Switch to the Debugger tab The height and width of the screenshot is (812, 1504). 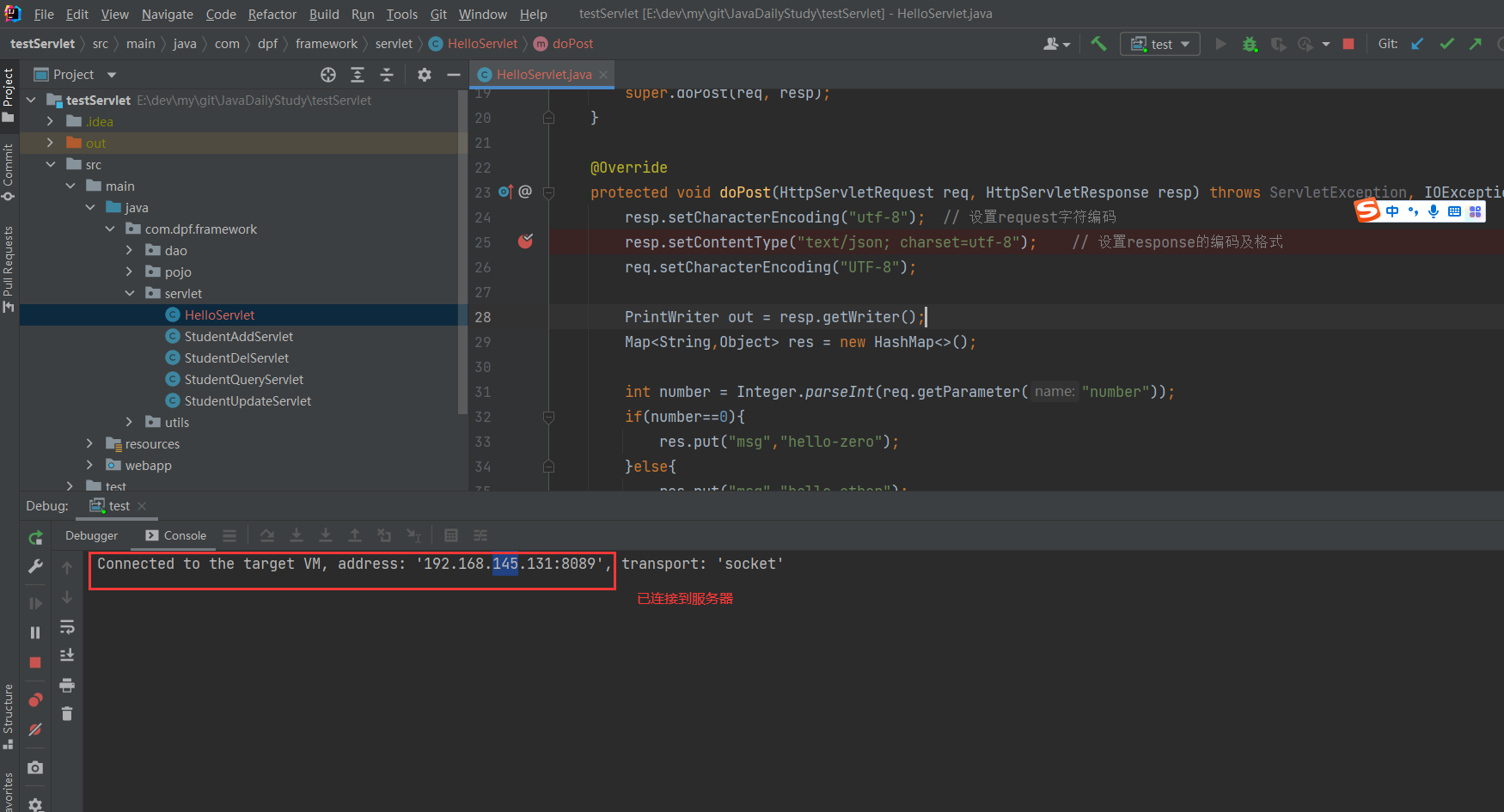91,535
